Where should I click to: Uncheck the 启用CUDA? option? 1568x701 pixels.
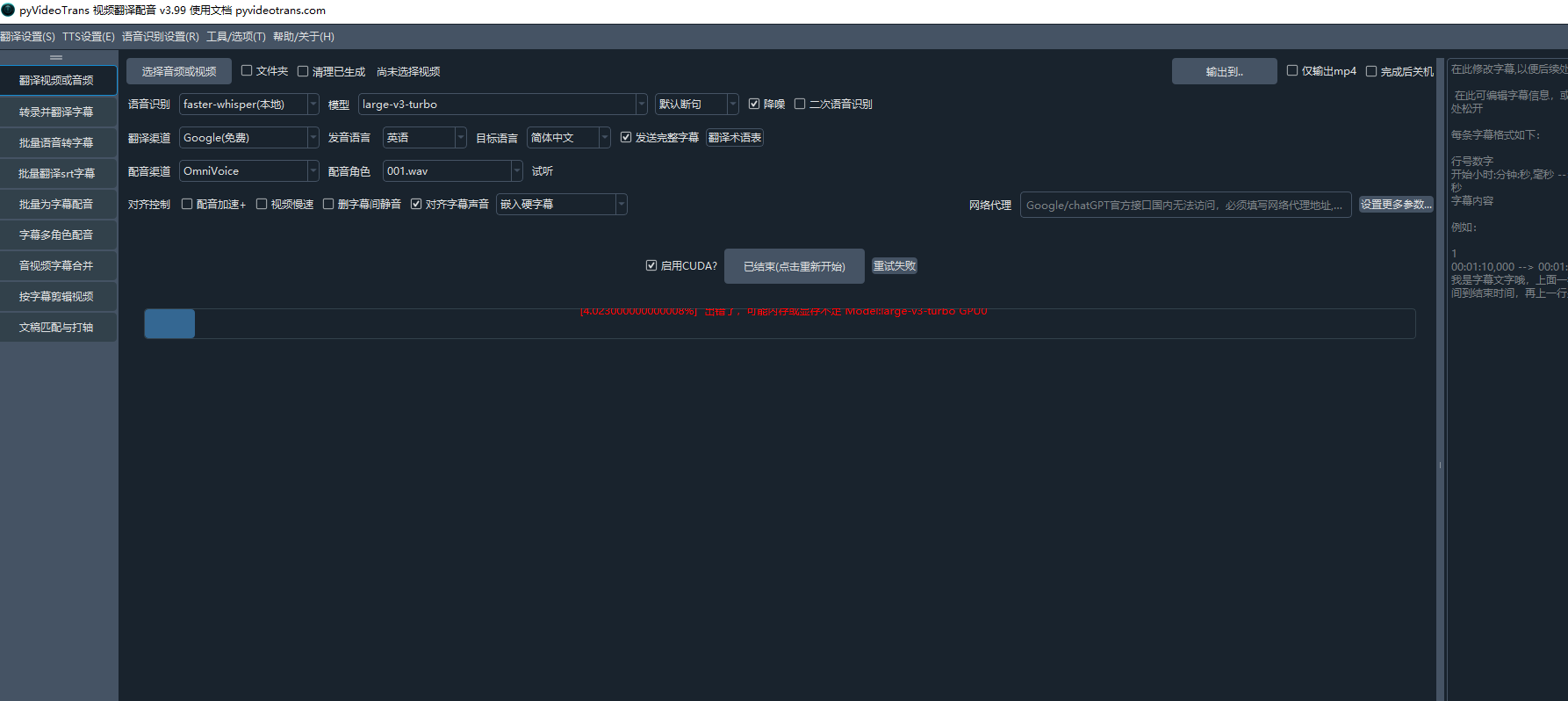click(x=651, y=265)
